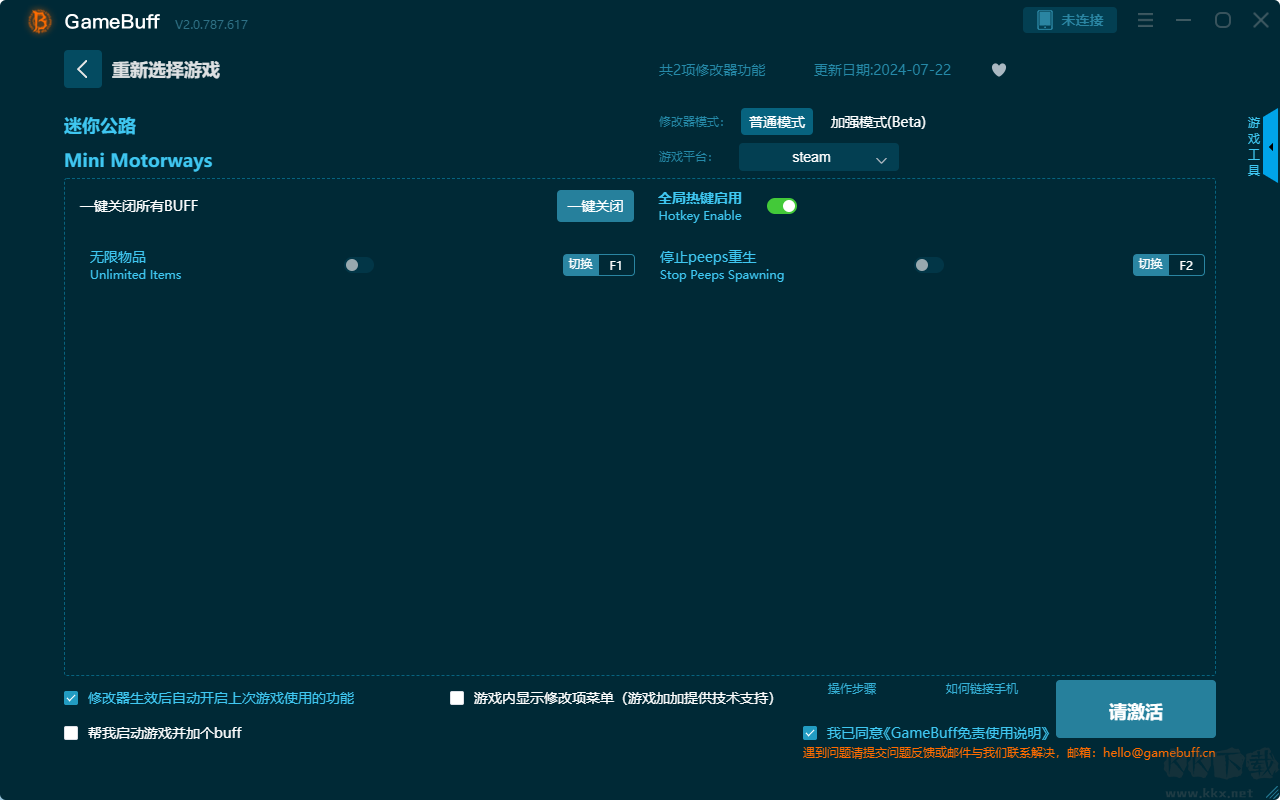Click the 一键关闭 button
The height and width of the screenshot is (800, 1280).
point(595,205)
